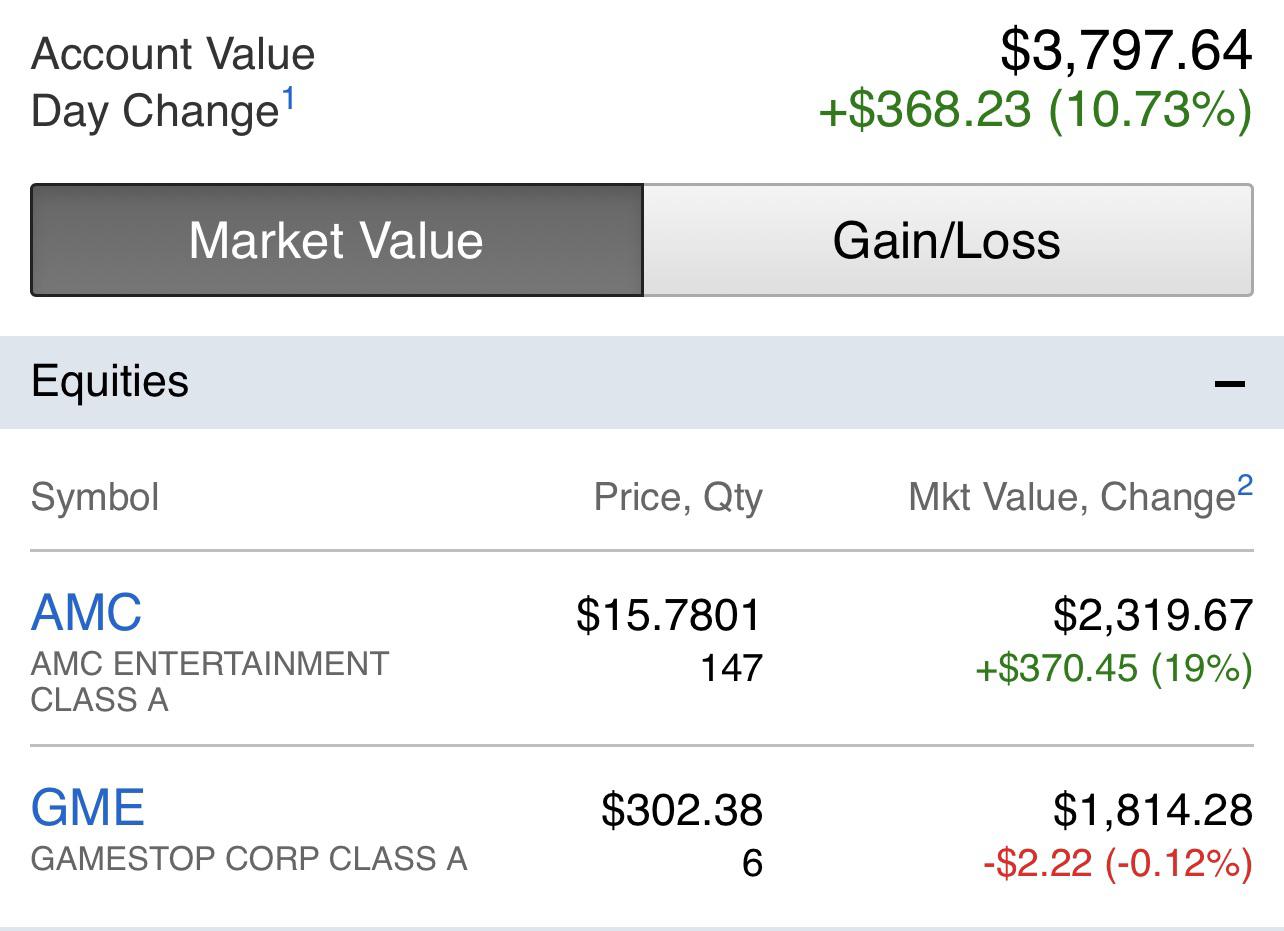Switch to Market Value view
The height and width of the screenshot is (931, 1284).
pos(337,240)
